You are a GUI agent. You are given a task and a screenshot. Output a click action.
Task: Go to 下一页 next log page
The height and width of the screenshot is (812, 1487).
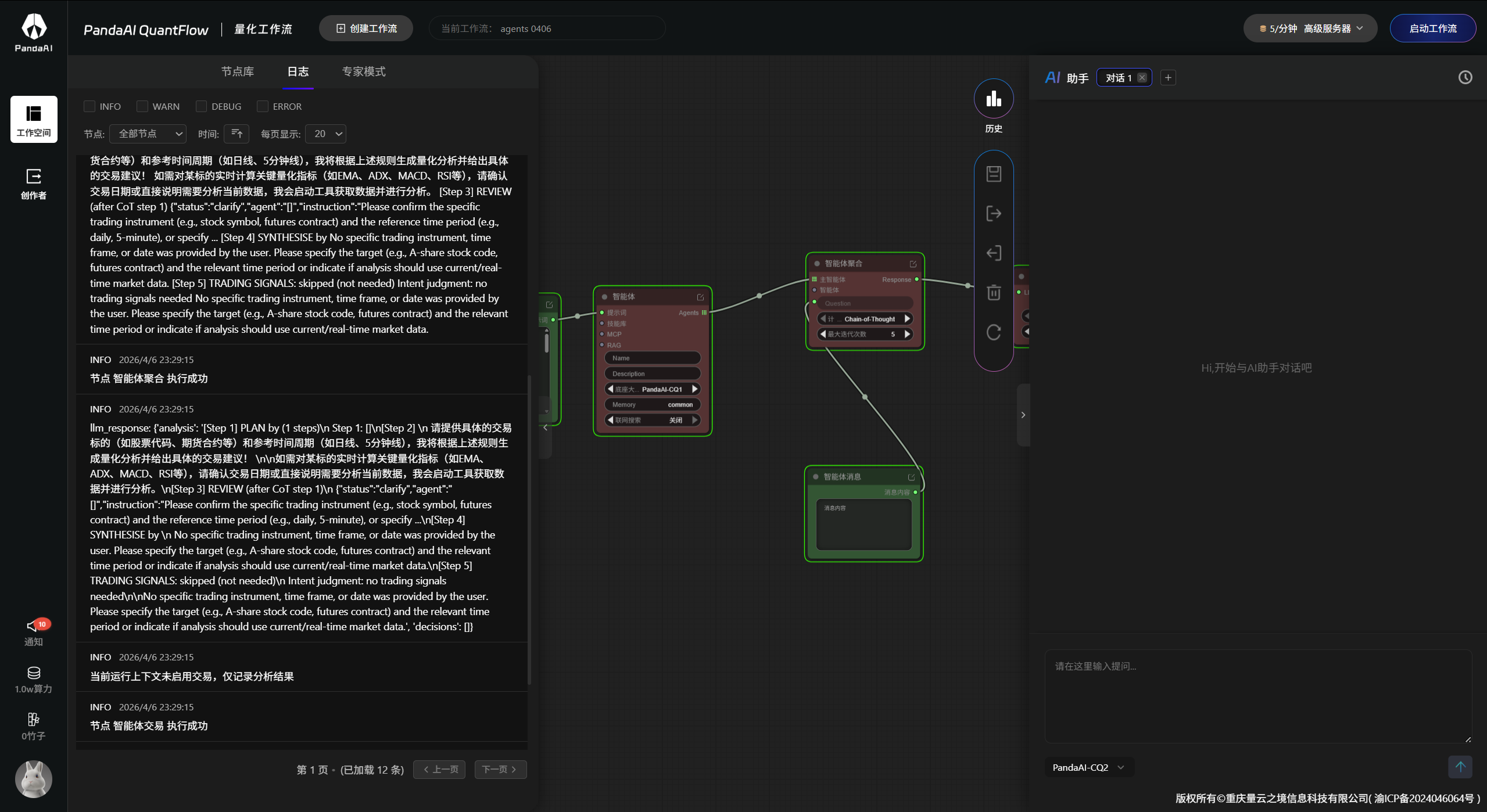tap(500, 770)
